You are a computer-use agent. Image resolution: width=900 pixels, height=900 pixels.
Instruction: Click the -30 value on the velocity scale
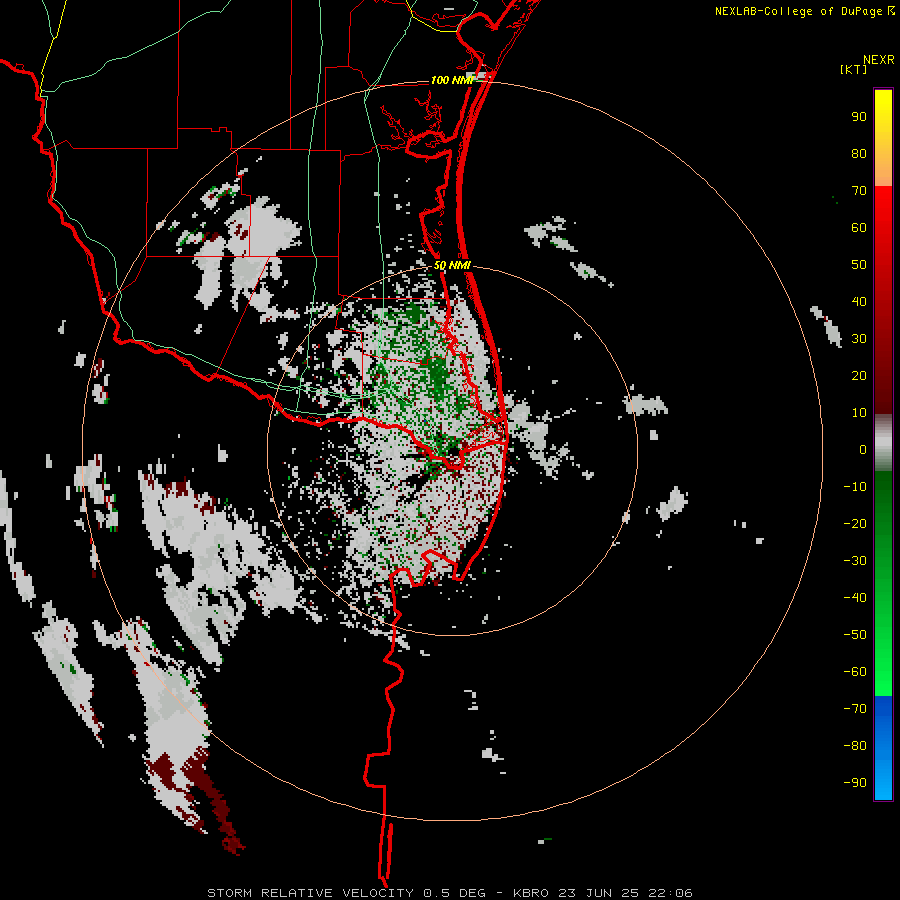point(855,561)
